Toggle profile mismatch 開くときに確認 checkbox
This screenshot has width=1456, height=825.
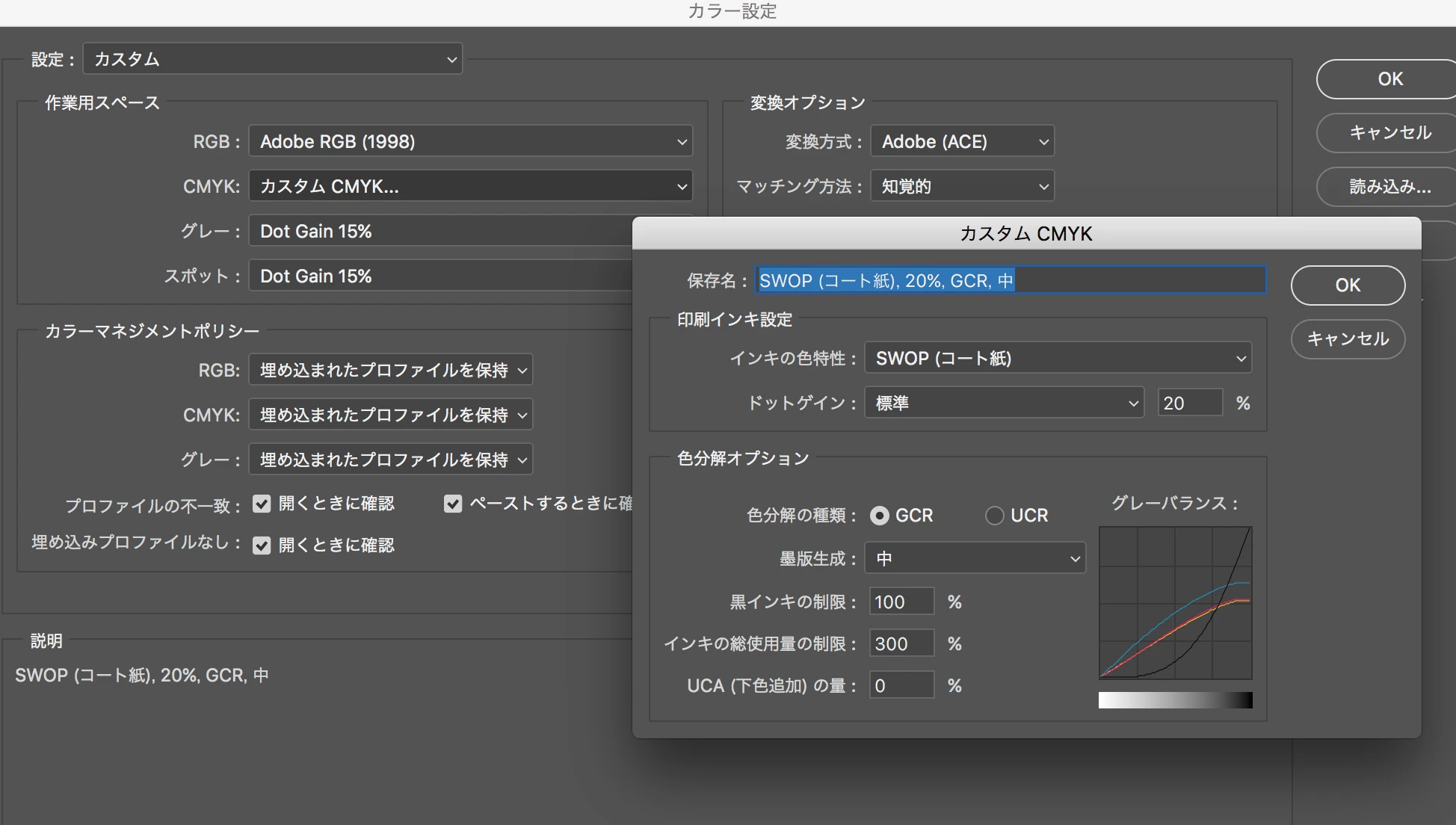262,504
